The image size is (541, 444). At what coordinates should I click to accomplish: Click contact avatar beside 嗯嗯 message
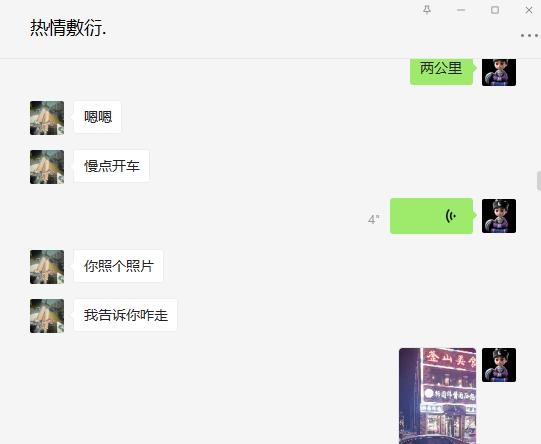47,118
